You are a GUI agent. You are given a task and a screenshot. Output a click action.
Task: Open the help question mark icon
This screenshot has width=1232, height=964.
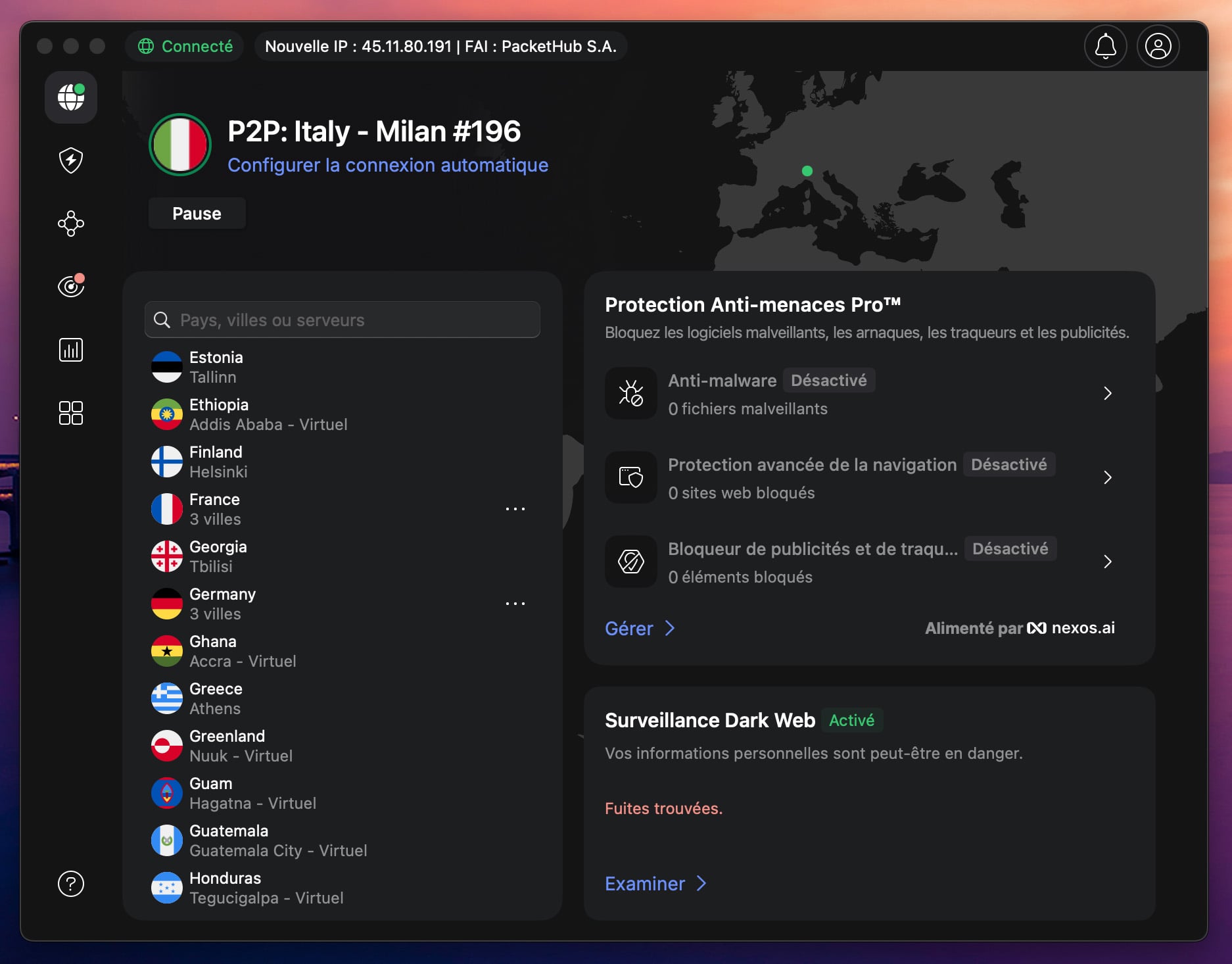71,884
